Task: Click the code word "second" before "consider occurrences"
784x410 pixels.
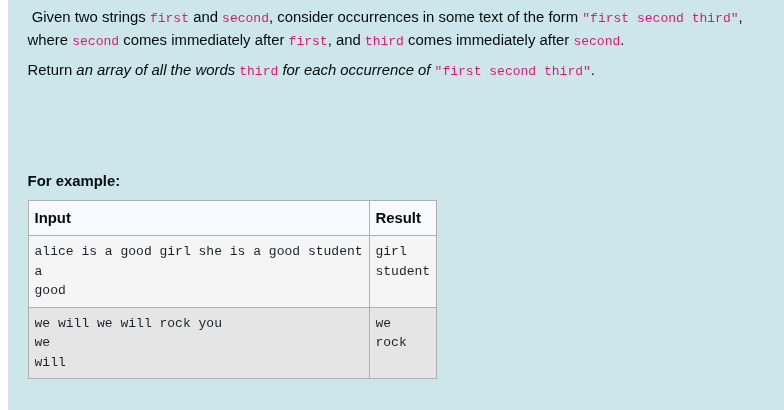Action: click(245, 18)
